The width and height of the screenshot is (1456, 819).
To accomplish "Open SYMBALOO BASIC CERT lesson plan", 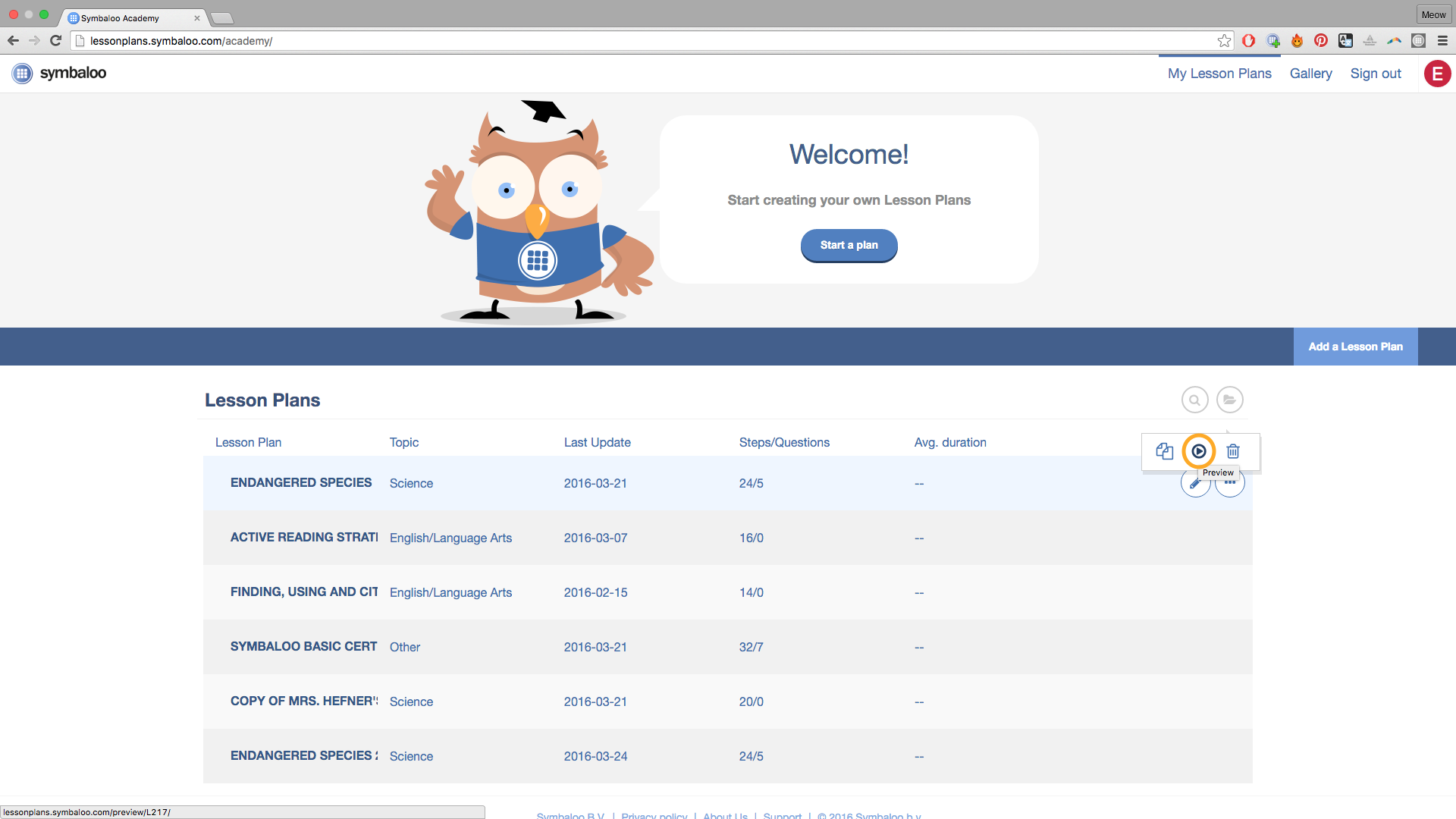I will point(303,647).
